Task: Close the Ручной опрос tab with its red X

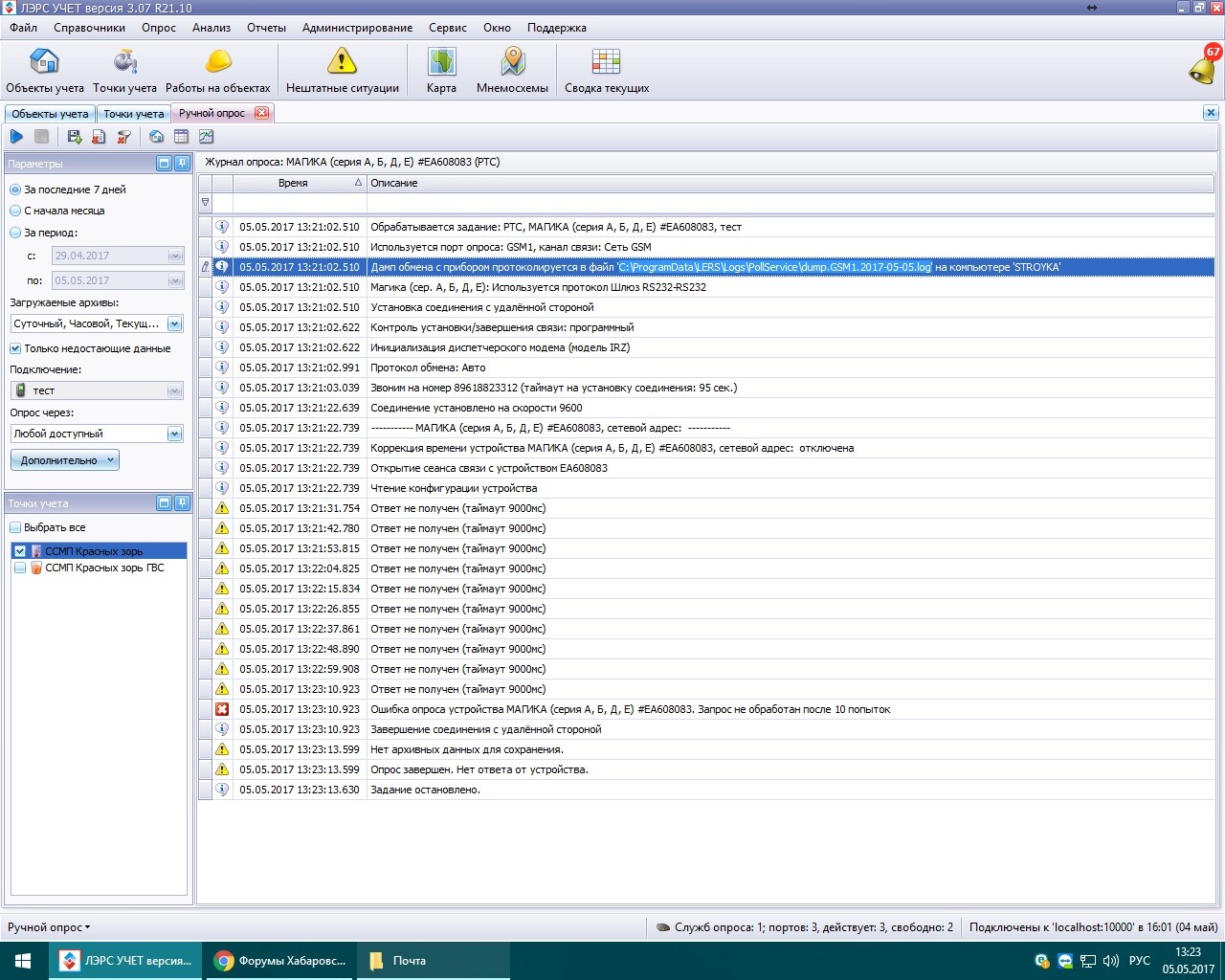Action: pyautogui.click(x=261, y=113)
